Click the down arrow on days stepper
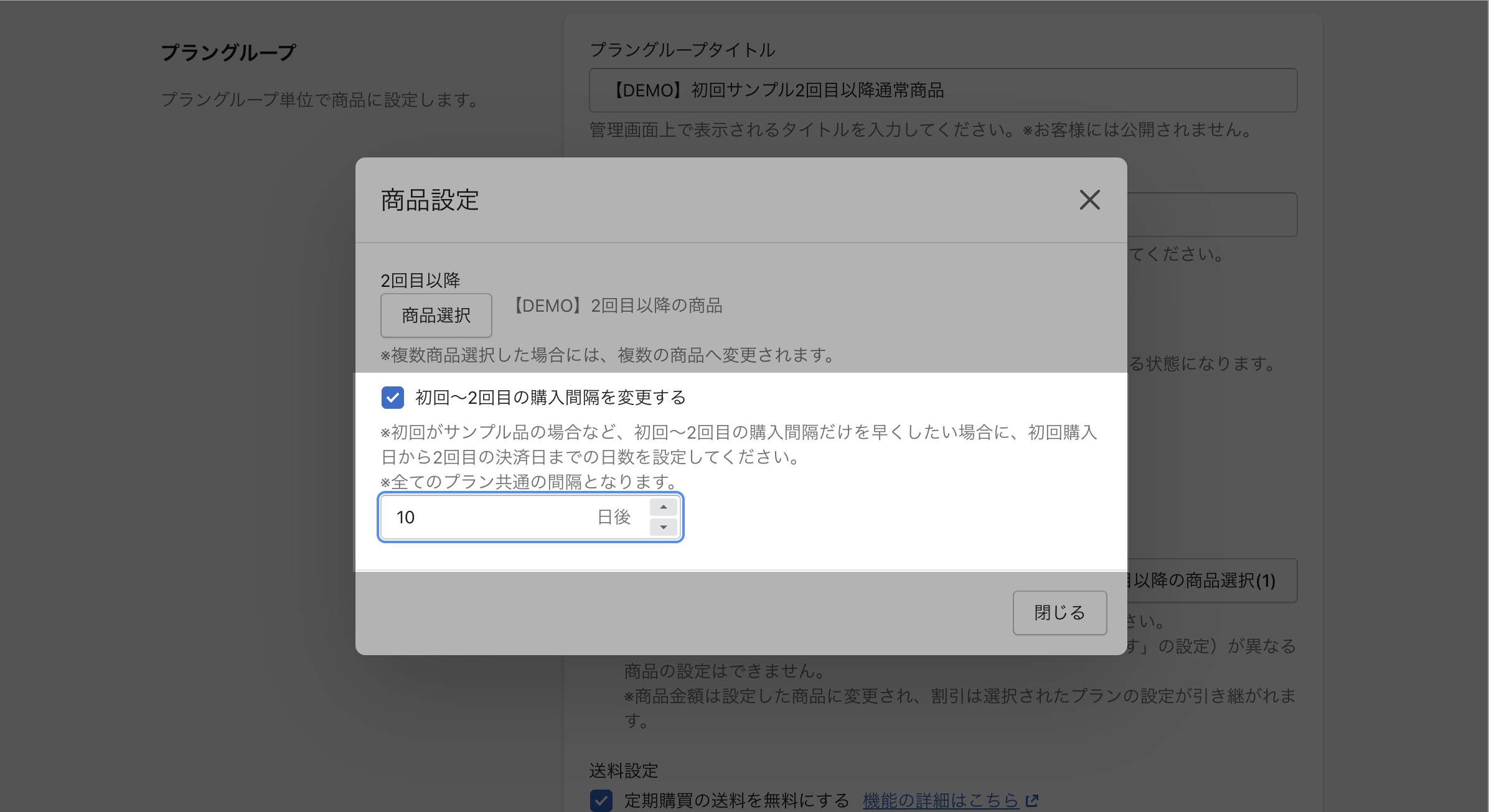The height and width of the screenshot is (812, 1489). (x=664, y=527)
